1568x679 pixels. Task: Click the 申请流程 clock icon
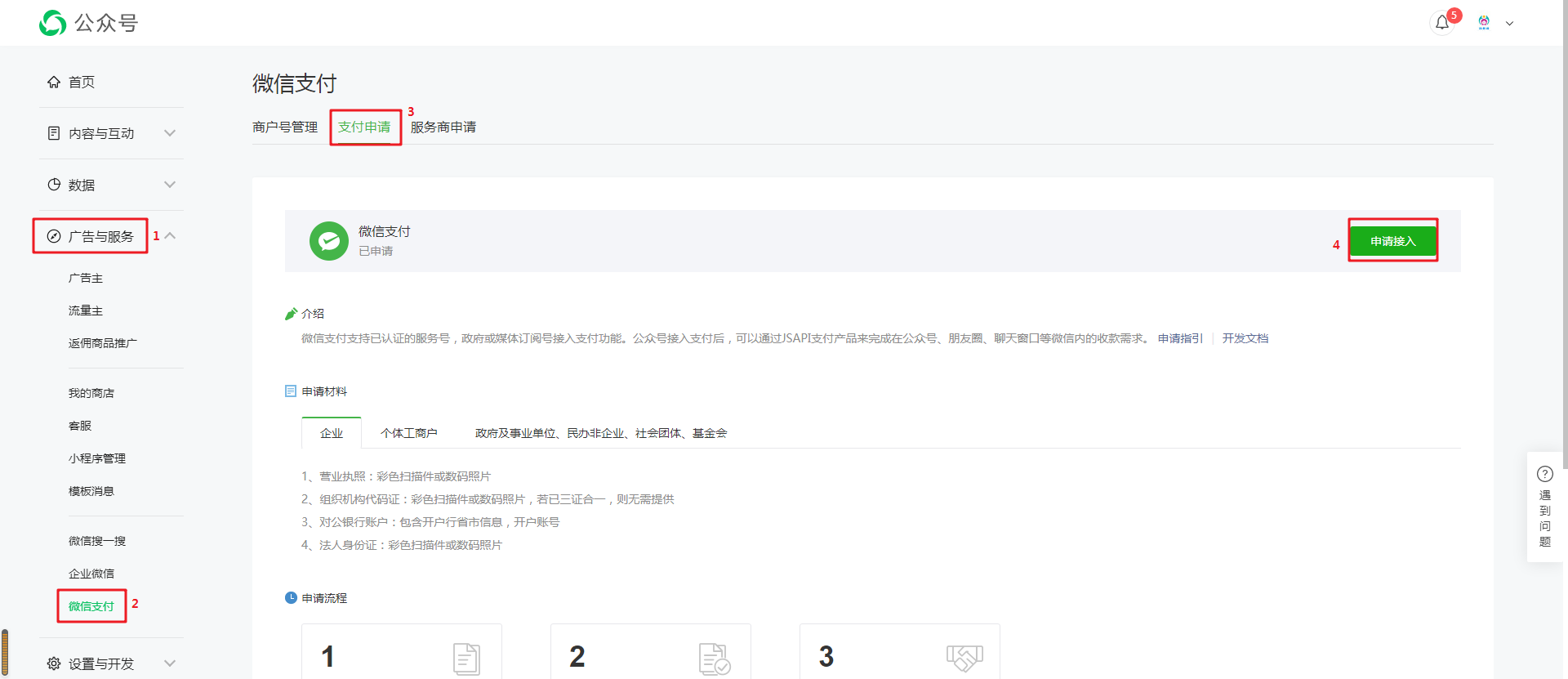pos(291,598)
